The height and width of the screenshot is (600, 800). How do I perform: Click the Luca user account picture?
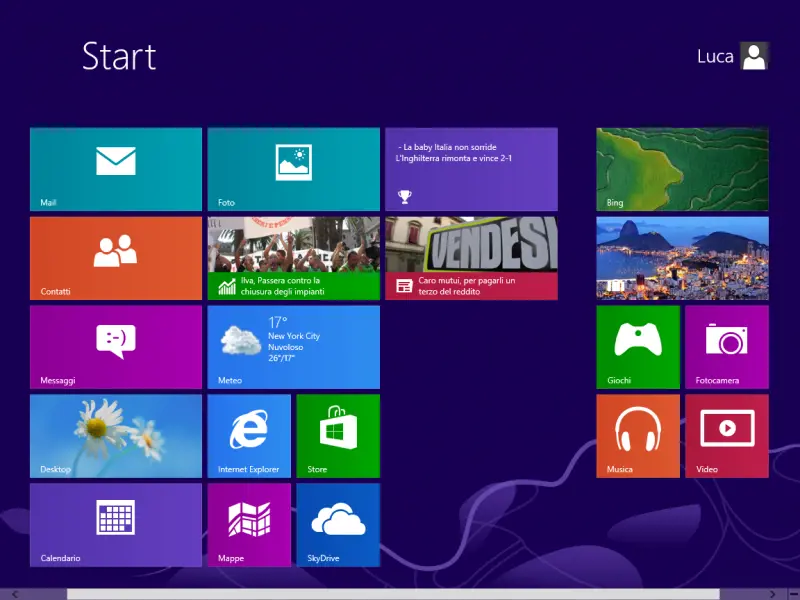[754, 56]
